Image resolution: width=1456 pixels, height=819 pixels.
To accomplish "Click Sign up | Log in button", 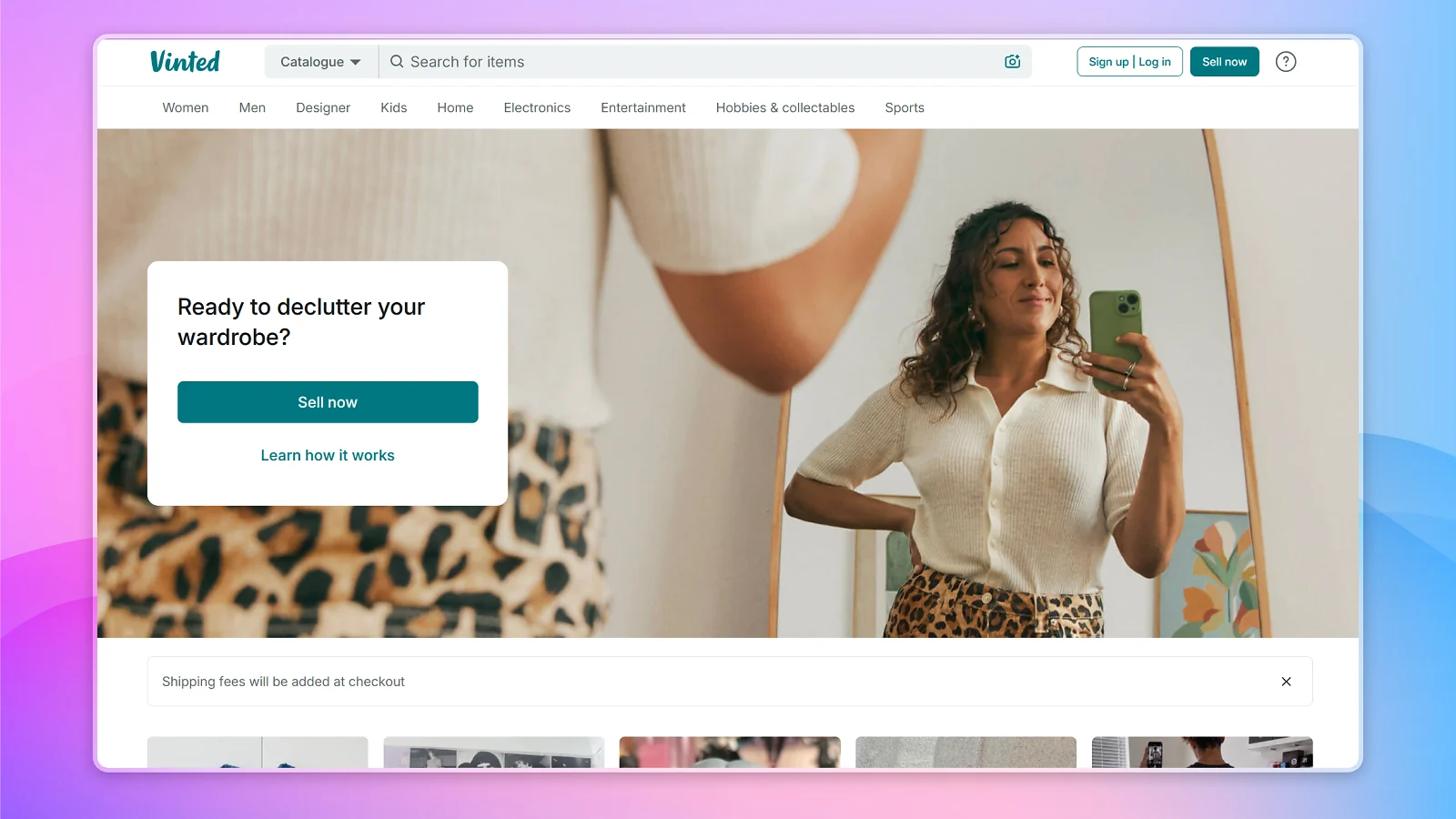I will click(x=1130, y=62).
